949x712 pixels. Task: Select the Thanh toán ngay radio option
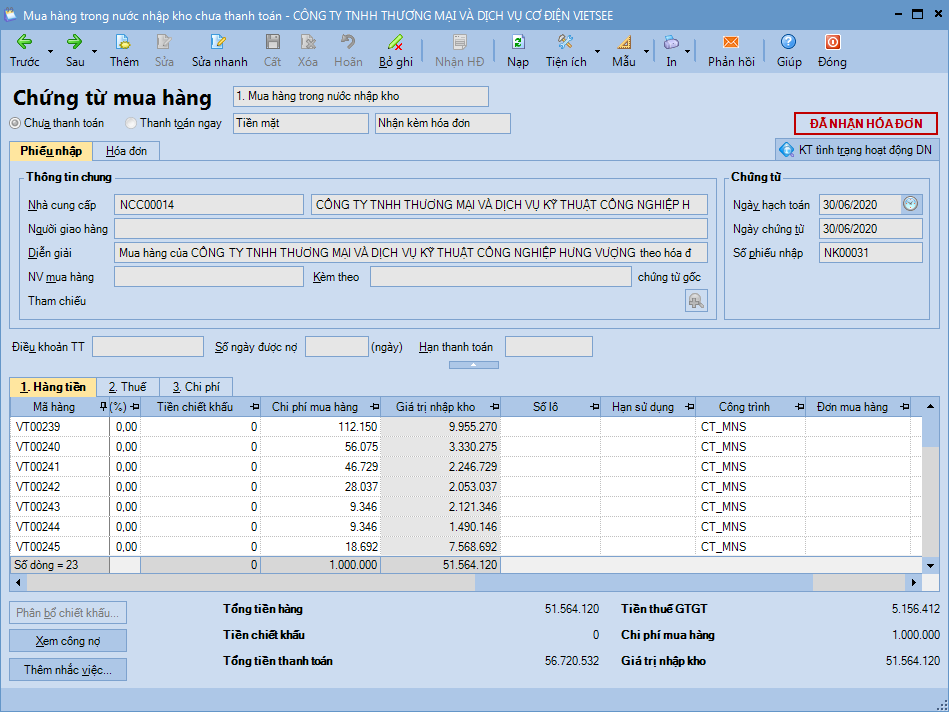(131, 123)
